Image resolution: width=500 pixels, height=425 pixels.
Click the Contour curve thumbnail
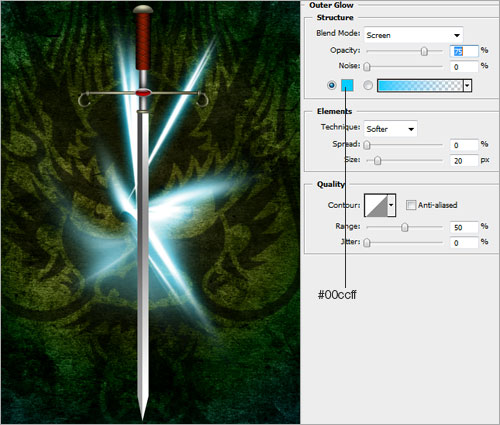(x=376, y=205)
